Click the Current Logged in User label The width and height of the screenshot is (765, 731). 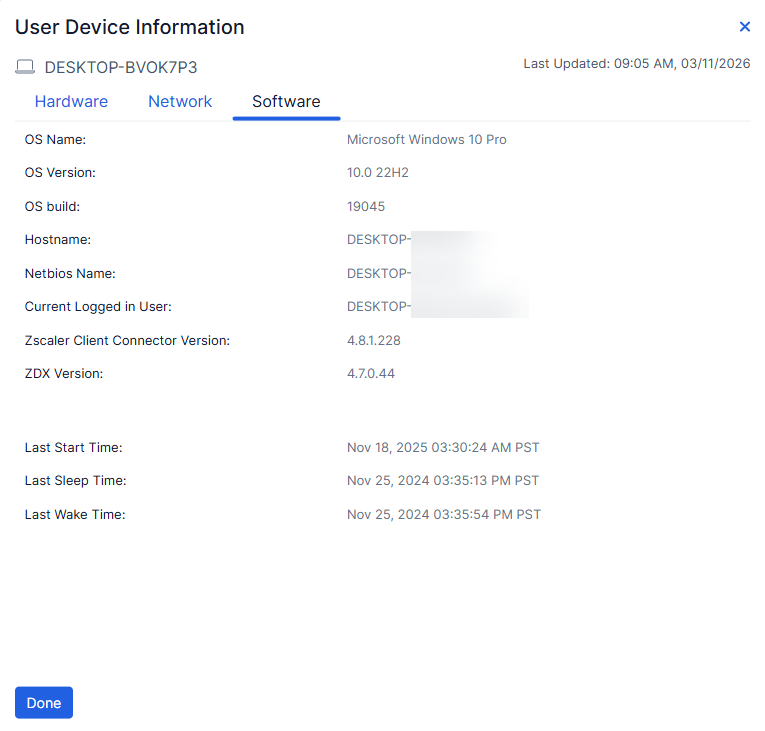point(98,306)
